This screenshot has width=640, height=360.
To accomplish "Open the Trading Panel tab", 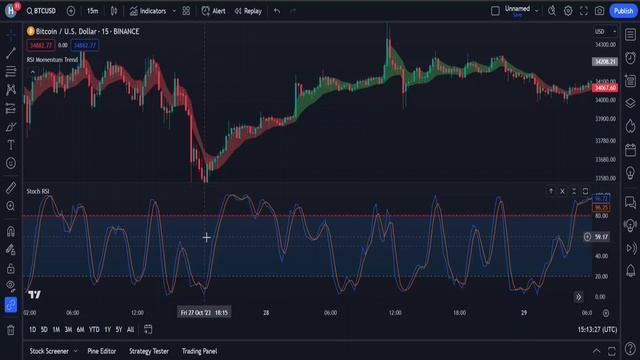I will (199, 351).
